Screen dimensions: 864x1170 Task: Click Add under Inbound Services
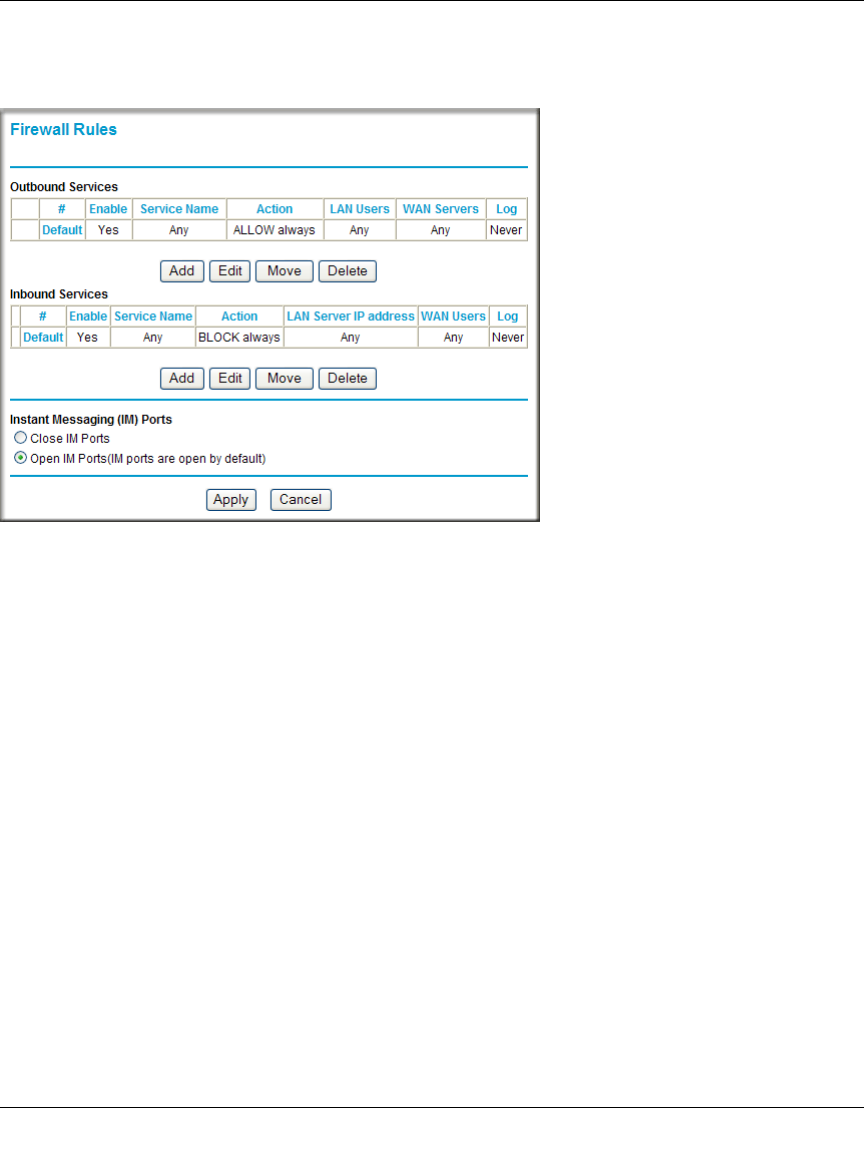point(182,378)
